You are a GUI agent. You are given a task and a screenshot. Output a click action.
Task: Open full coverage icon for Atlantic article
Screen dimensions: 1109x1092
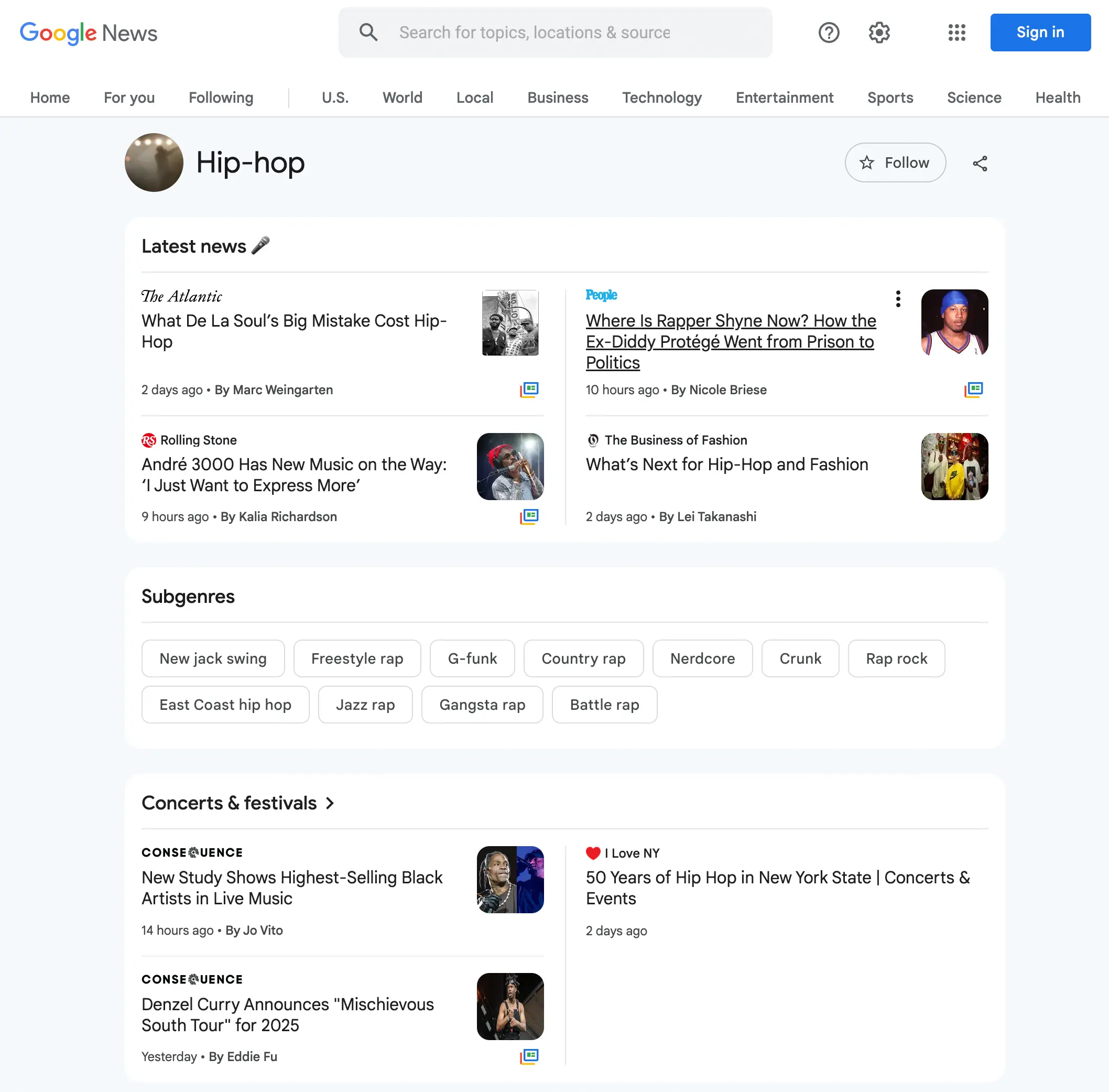coord(529,390)
